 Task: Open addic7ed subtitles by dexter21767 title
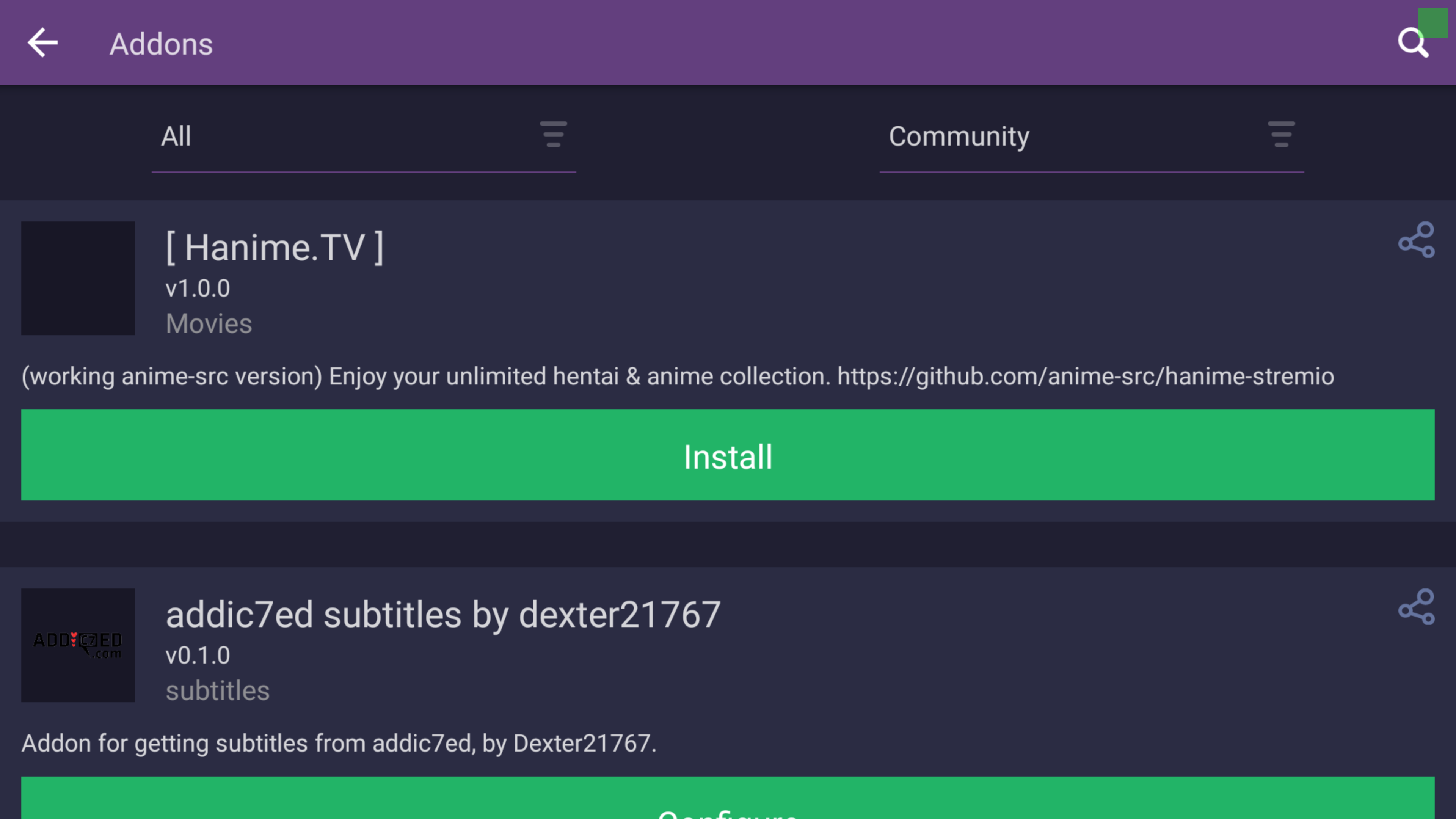(x=442, y=614)
